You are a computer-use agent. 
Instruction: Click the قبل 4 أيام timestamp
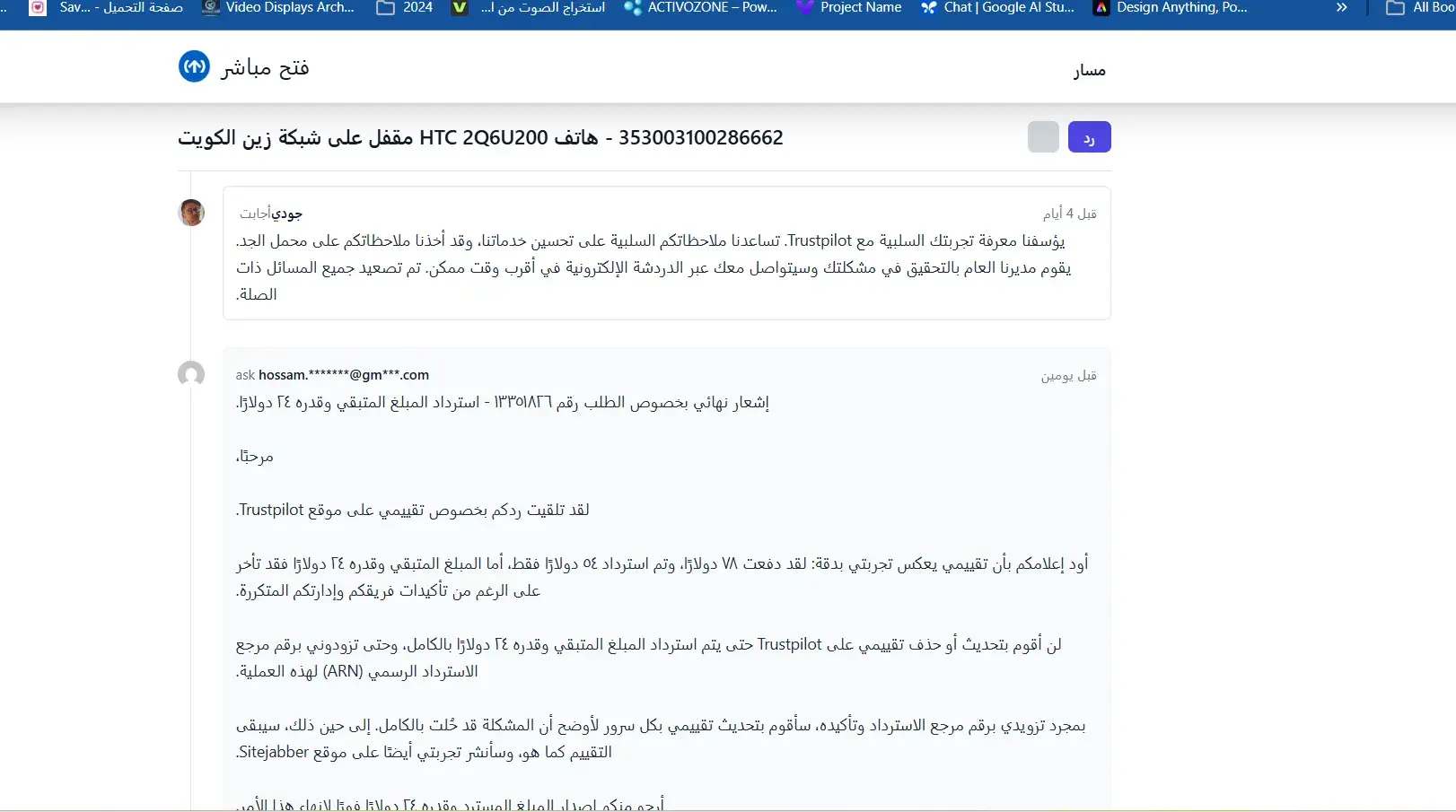1070,214
